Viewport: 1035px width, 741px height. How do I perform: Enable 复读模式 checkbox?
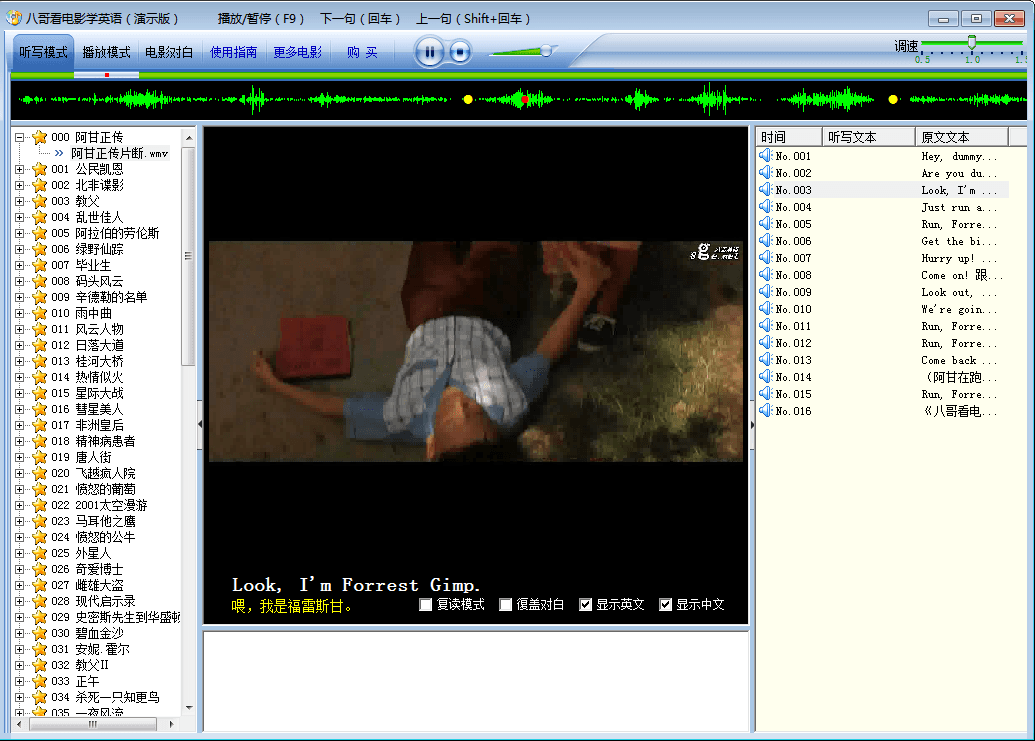(x=426, y=605)
